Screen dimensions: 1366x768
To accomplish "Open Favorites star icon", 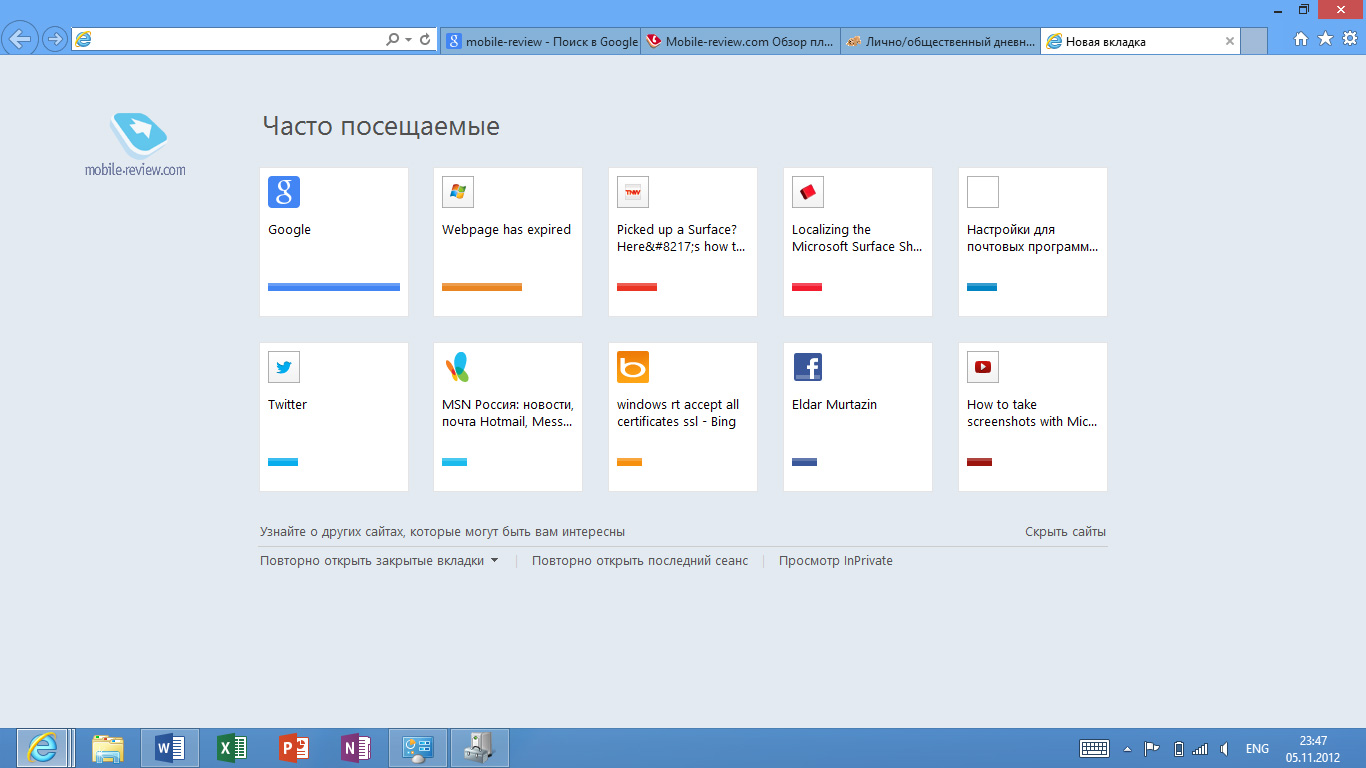I will 1325,39.
